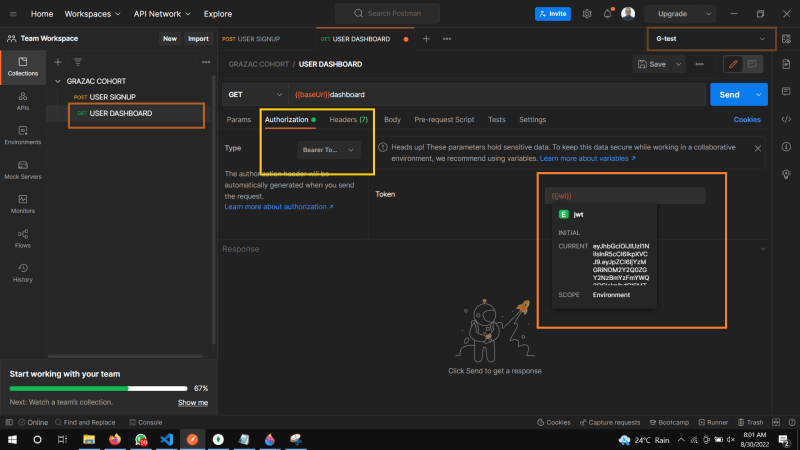Image resolution: width=800 pixels, height=450 pixels.
Task: Open collections panel more options ellipsis
Action: [x=206, y=62]
